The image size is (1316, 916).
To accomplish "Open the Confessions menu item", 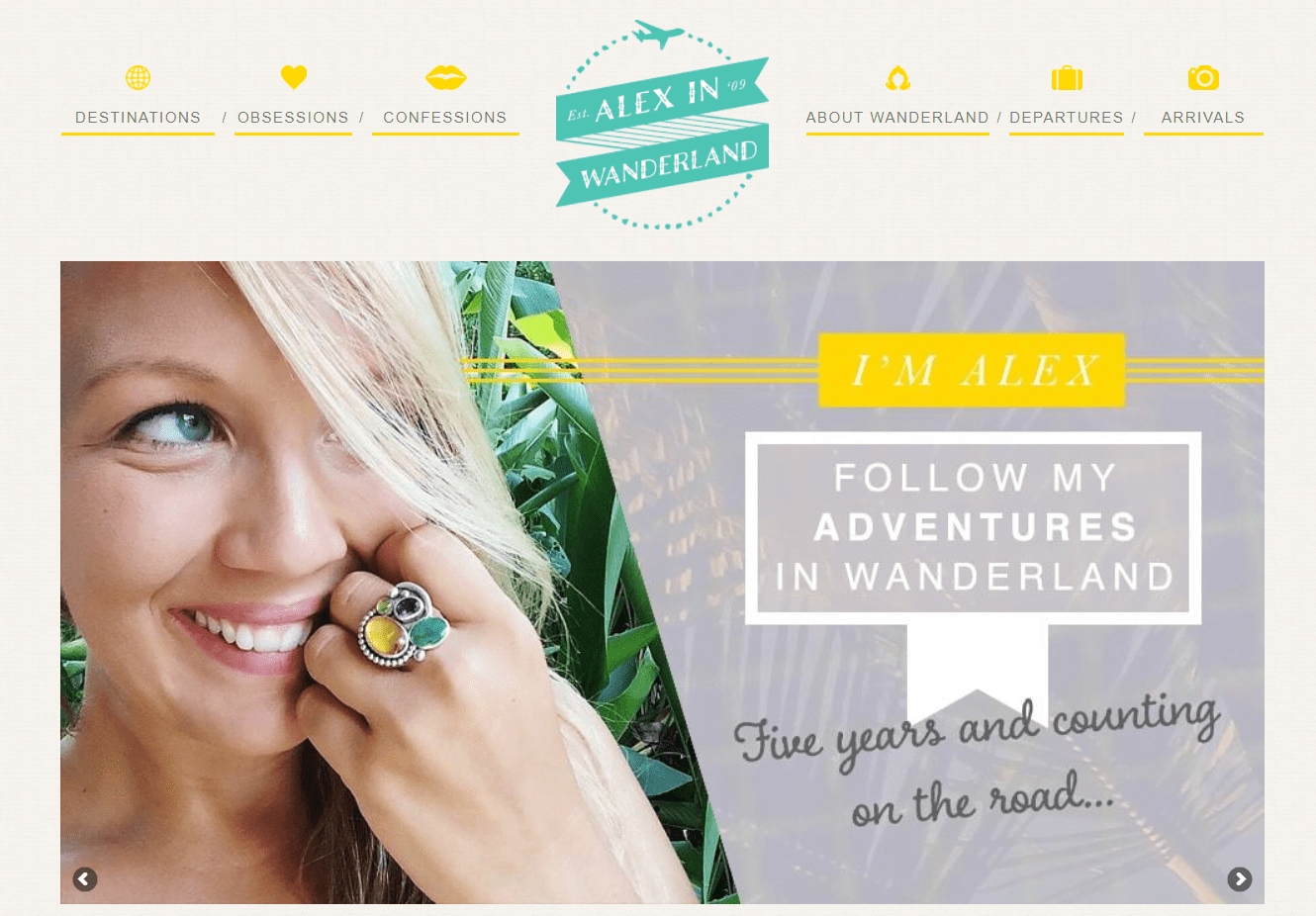I will pos(445,118).
